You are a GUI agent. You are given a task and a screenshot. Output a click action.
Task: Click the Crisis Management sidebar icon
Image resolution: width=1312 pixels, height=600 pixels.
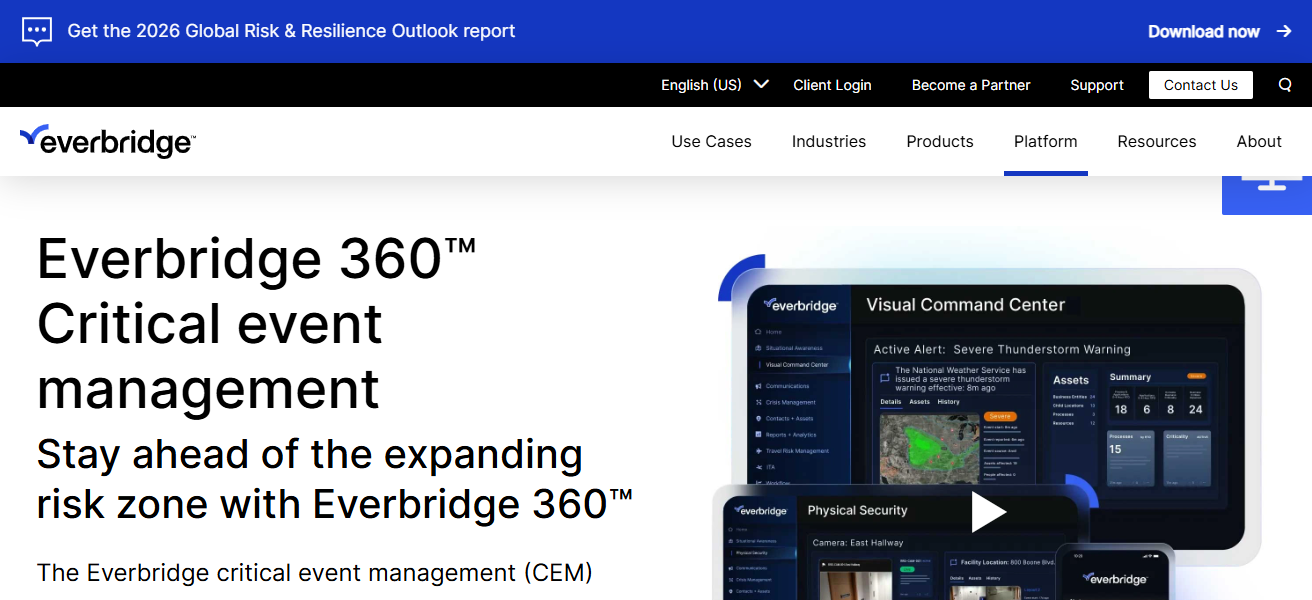click(757, 402)
